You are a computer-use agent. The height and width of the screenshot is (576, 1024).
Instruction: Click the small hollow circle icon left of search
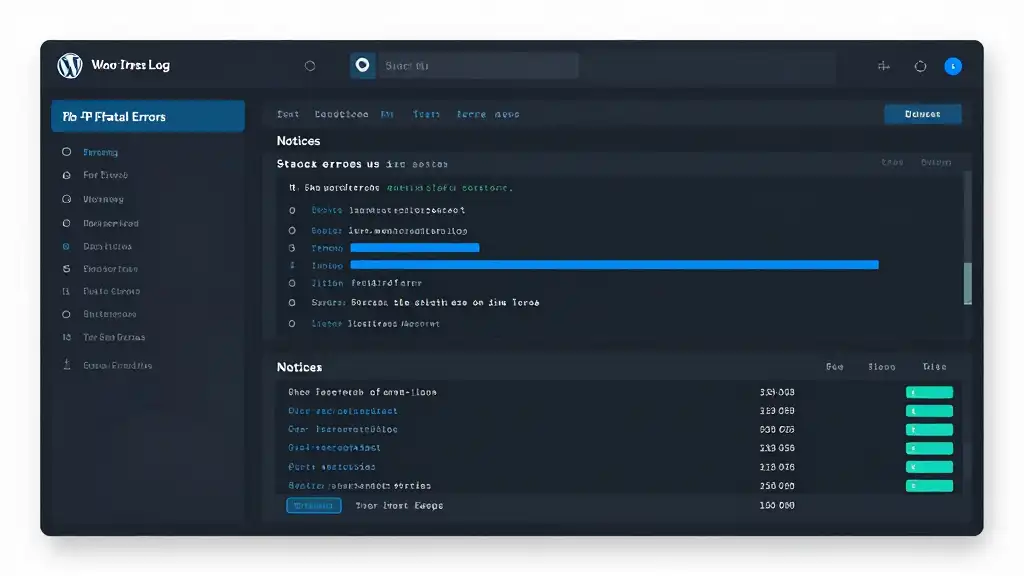click(310, 66)
